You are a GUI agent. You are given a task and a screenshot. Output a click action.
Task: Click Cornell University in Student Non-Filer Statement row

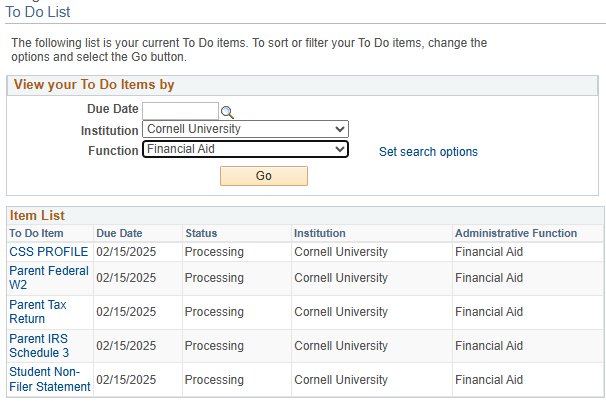(340, 380)
